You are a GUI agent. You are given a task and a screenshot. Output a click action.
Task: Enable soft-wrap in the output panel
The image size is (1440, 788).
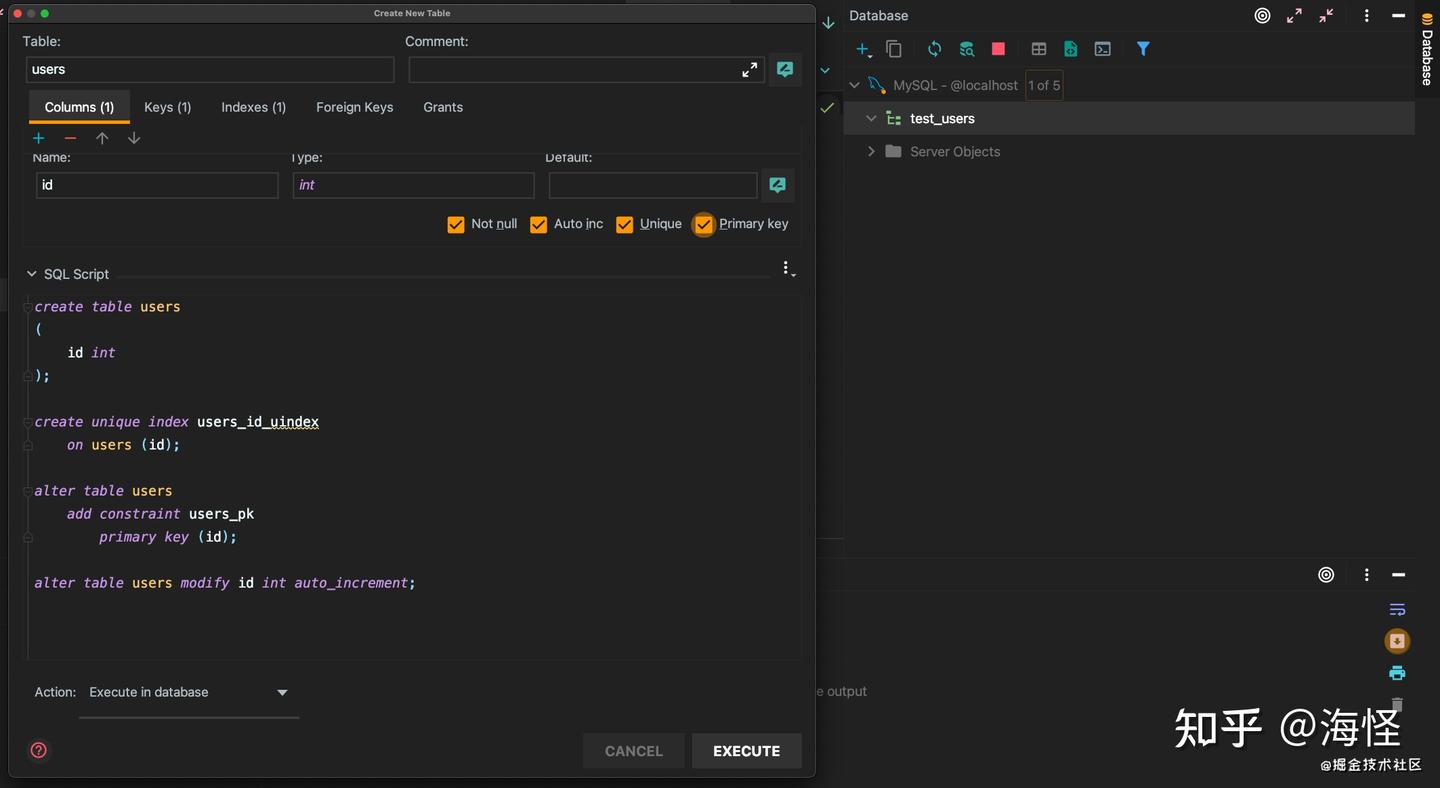point(1397,610)
